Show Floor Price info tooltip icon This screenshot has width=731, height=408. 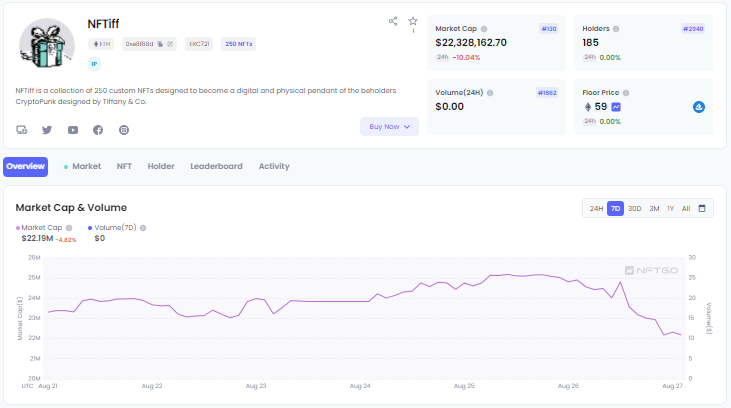[626, 93]
